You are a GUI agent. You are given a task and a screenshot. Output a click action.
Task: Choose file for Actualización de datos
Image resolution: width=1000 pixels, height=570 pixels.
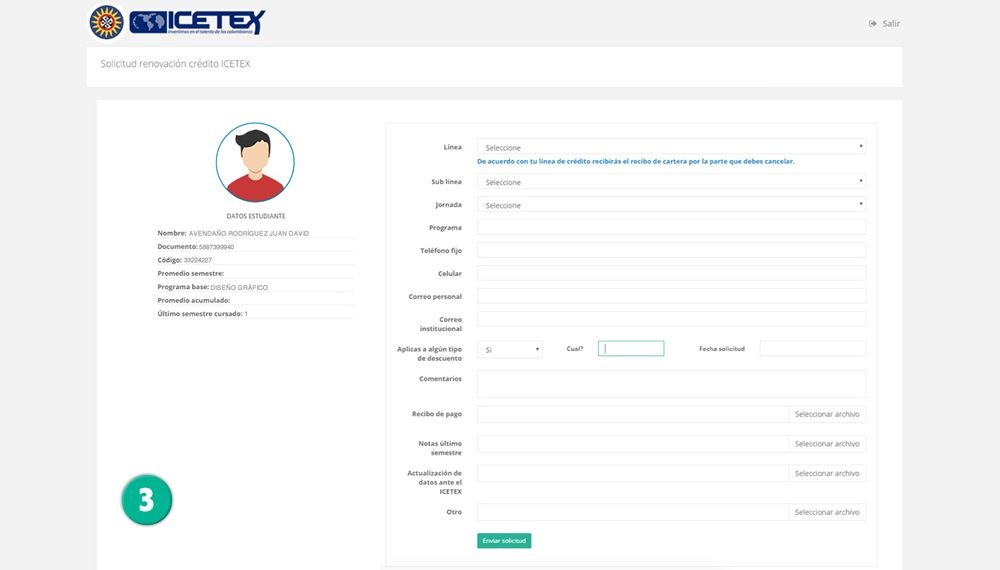tap(827, 474)
